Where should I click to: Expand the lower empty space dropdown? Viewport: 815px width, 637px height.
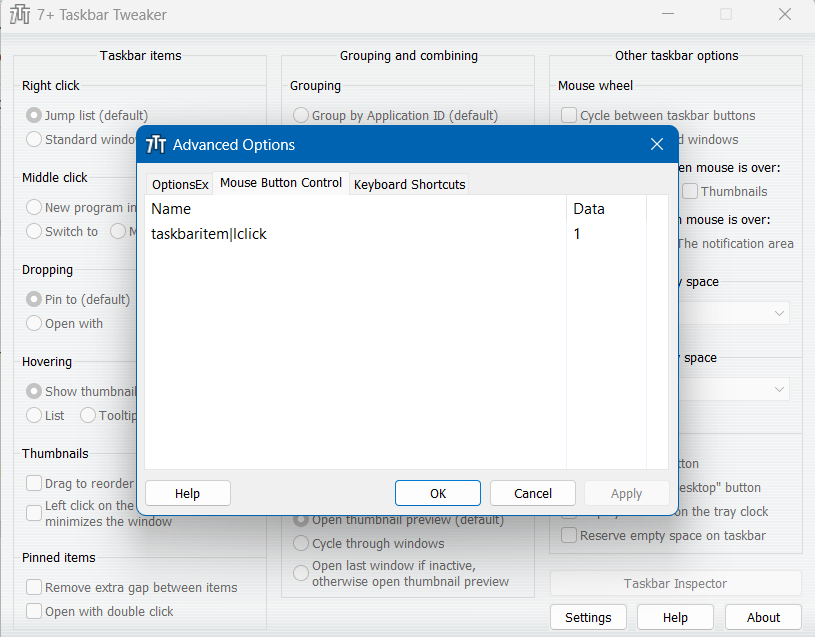point(779,389)
